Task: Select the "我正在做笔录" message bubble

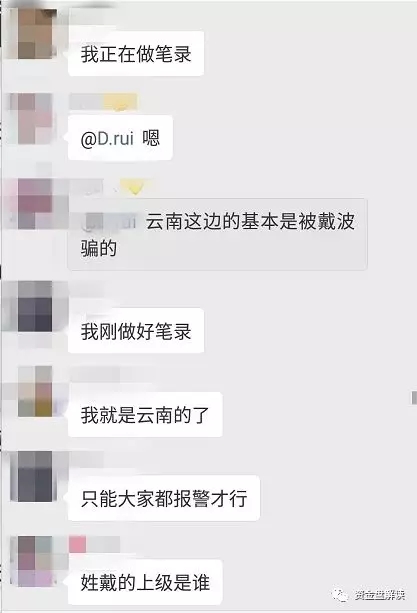Action: tap(136, 54)
